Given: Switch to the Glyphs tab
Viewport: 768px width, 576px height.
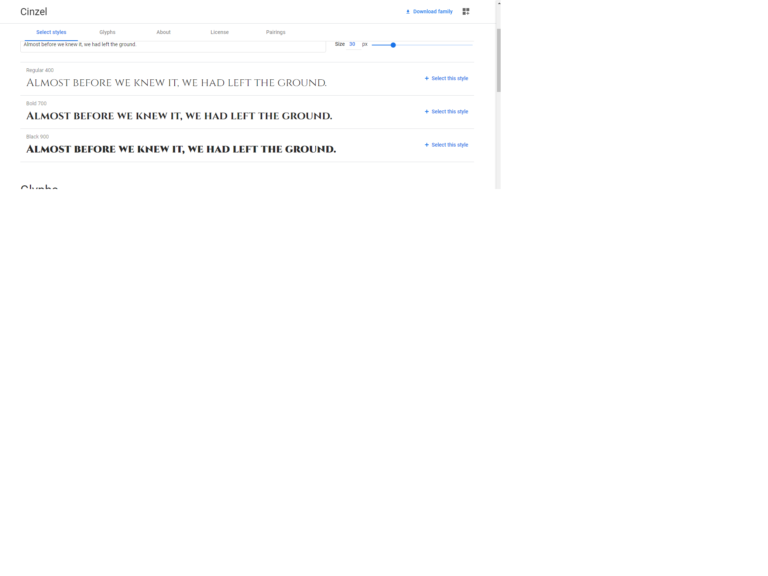Looking at the screenshot, I should click(x=107, y=32).
